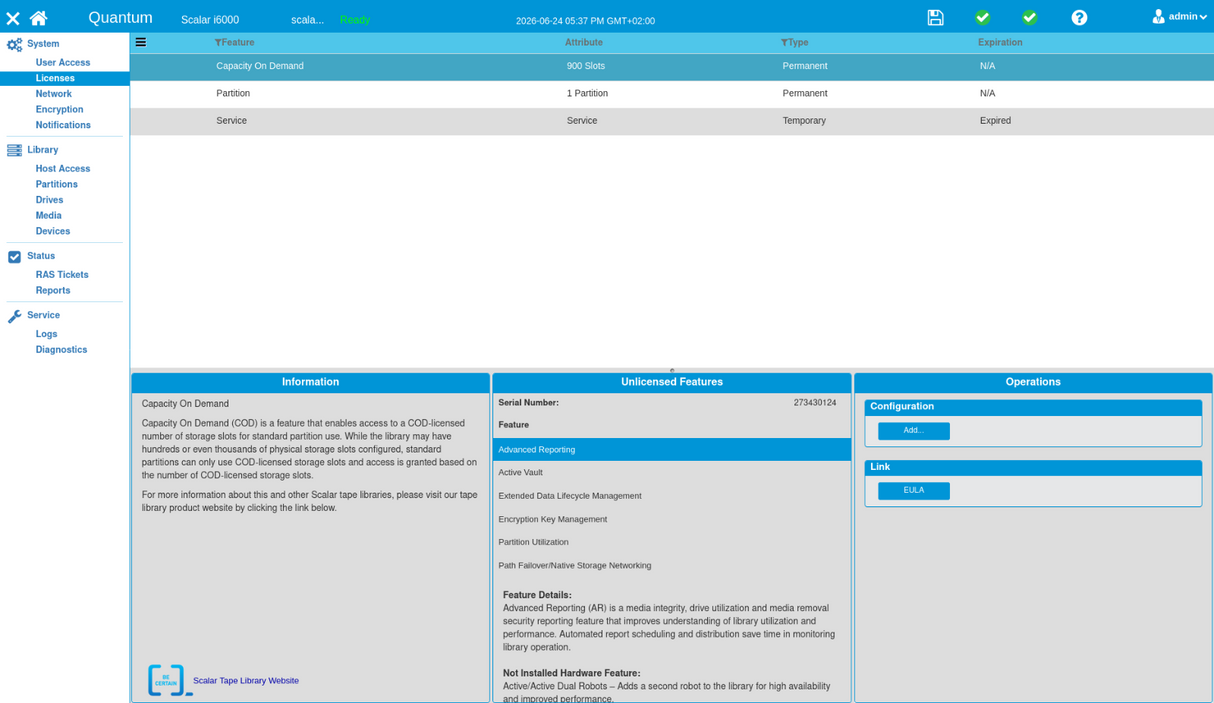Open Reports under Status
Image resolution: width=1214 pixels, height=703 pixels.
click(x=53, y=291)
